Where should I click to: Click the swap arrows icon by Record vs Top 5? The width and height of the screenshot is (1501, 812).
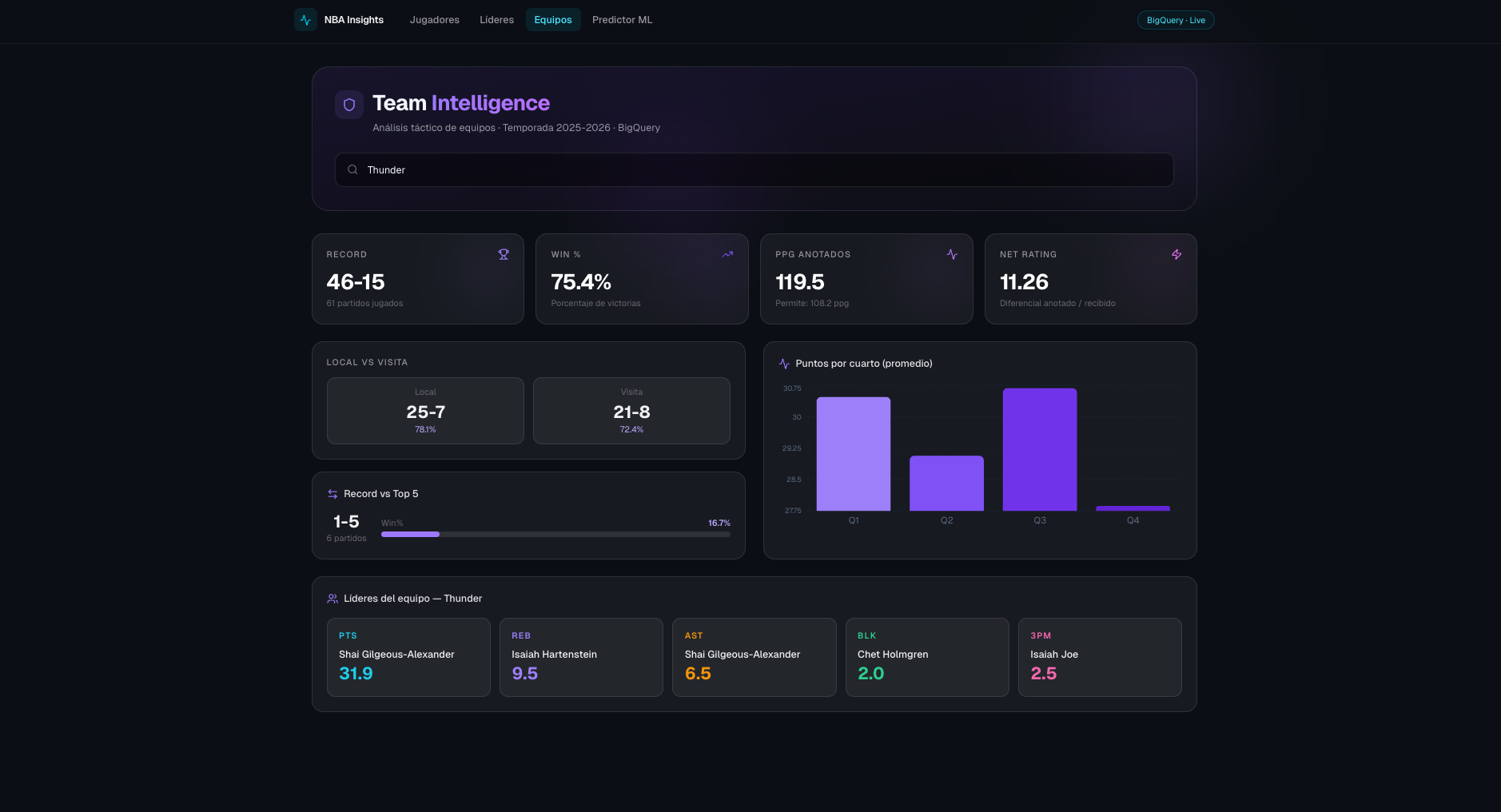332,494
